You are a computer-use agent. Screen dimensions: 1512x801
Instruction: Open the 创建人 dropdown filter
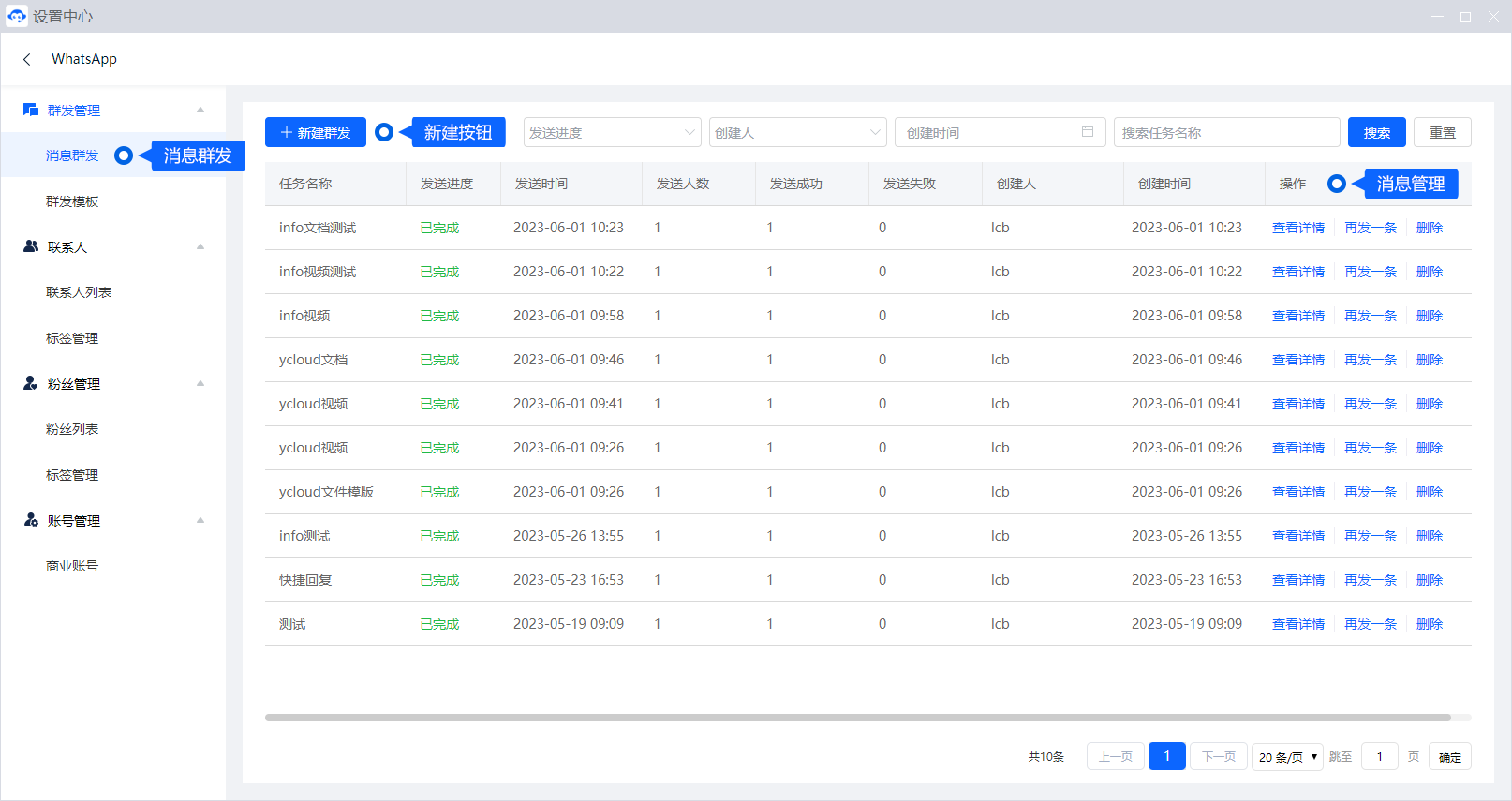797,132
